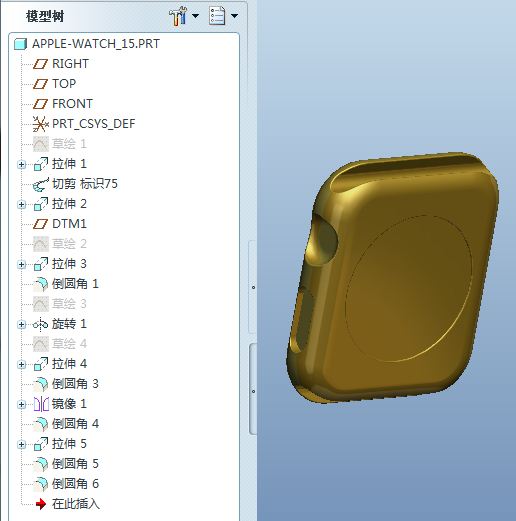The height and width of the screenshot is (521, 516).
Task: Select the 镜像 1 label
Action: pos(69,404)
